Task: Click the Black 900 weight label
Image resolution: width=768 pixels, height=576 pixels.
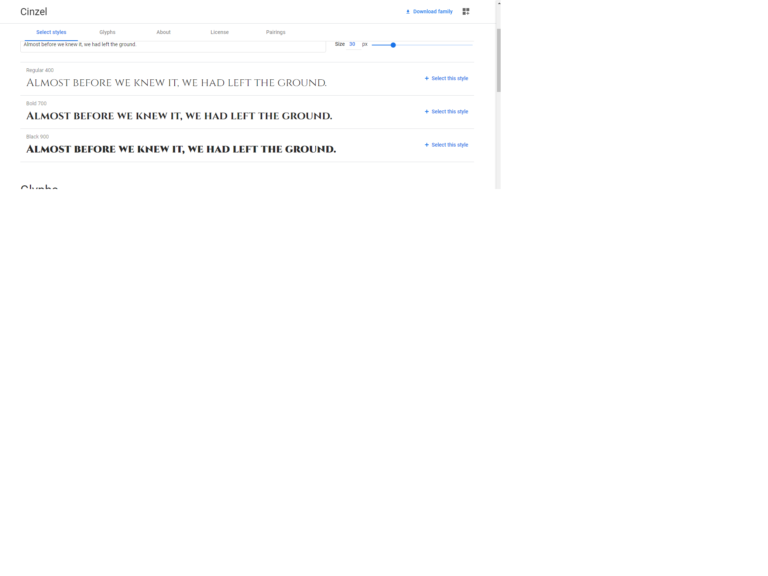Action: tap(37, 137)
